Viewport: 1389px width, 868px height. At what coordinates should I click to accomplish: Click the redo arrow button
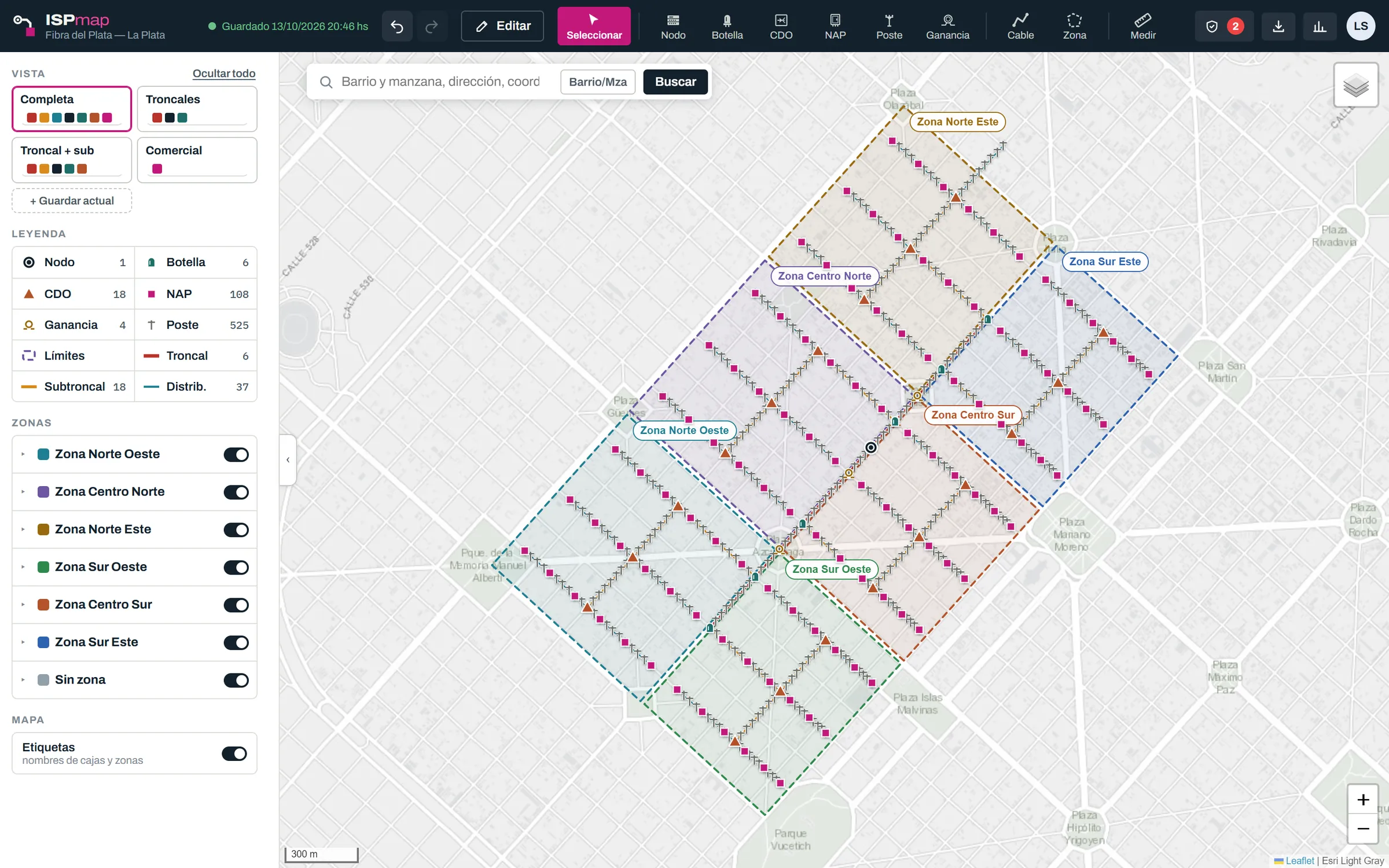click(x=432, y=26)
